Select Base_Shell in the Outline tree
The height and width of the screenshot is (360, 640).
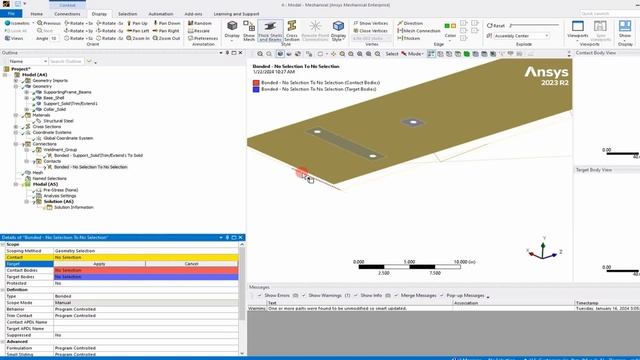(53, 98)
